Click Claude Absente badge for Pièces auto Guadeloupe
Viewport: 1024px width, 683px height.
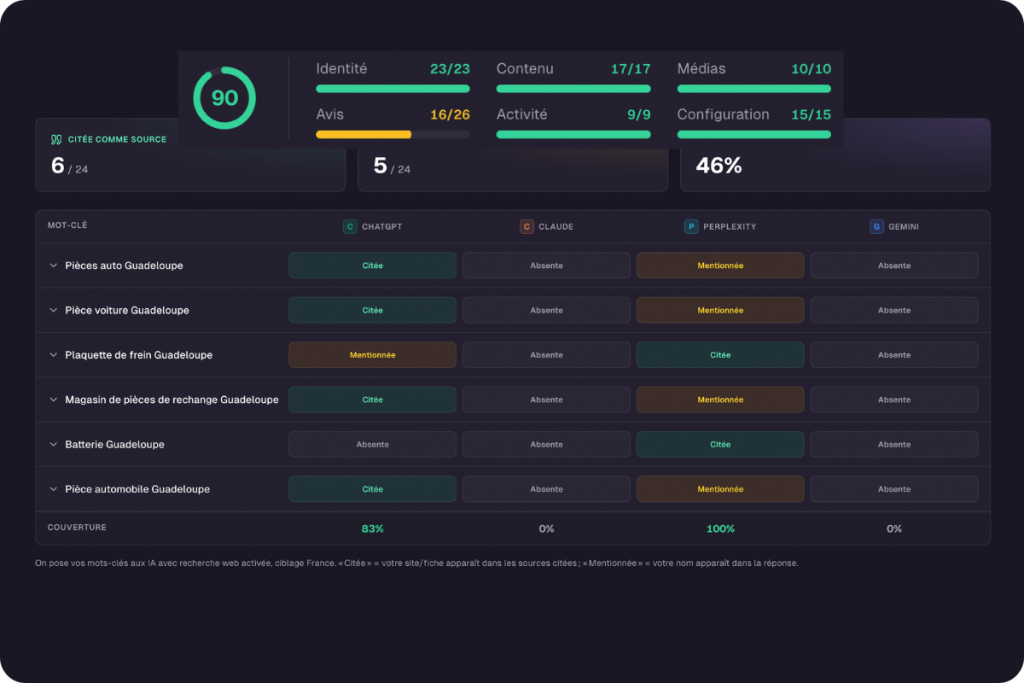[547, 265]
